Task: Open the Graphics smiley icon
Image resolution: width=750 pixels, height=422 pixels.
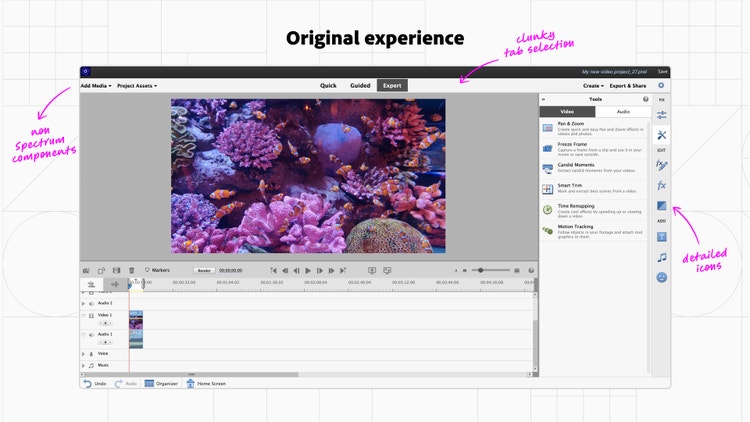Action: (662, 278)
